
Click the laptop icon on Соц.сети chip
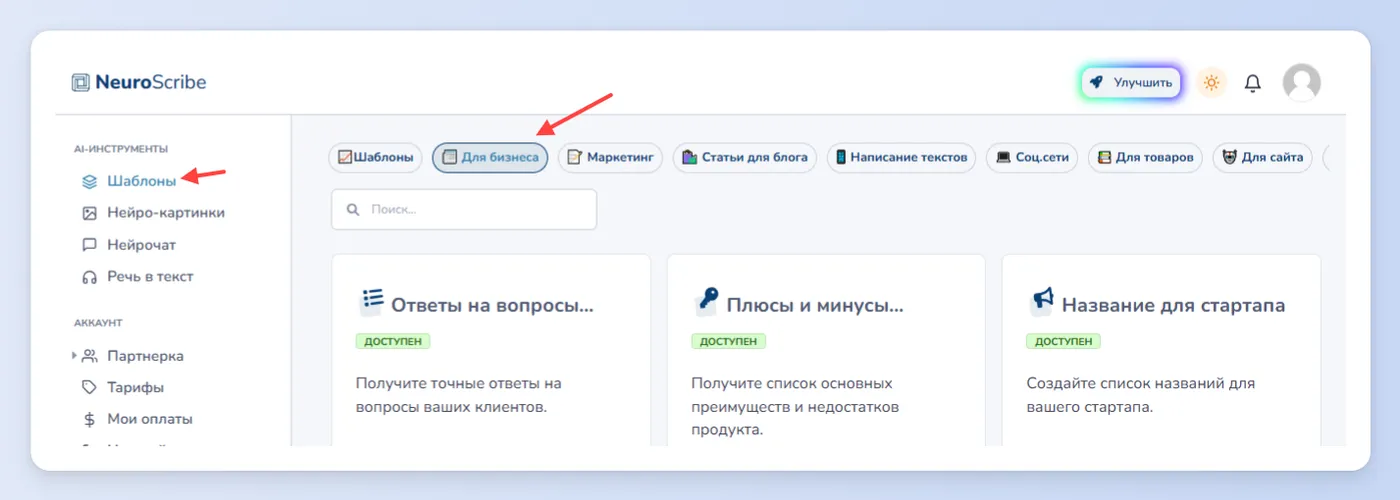point(1003,158)
